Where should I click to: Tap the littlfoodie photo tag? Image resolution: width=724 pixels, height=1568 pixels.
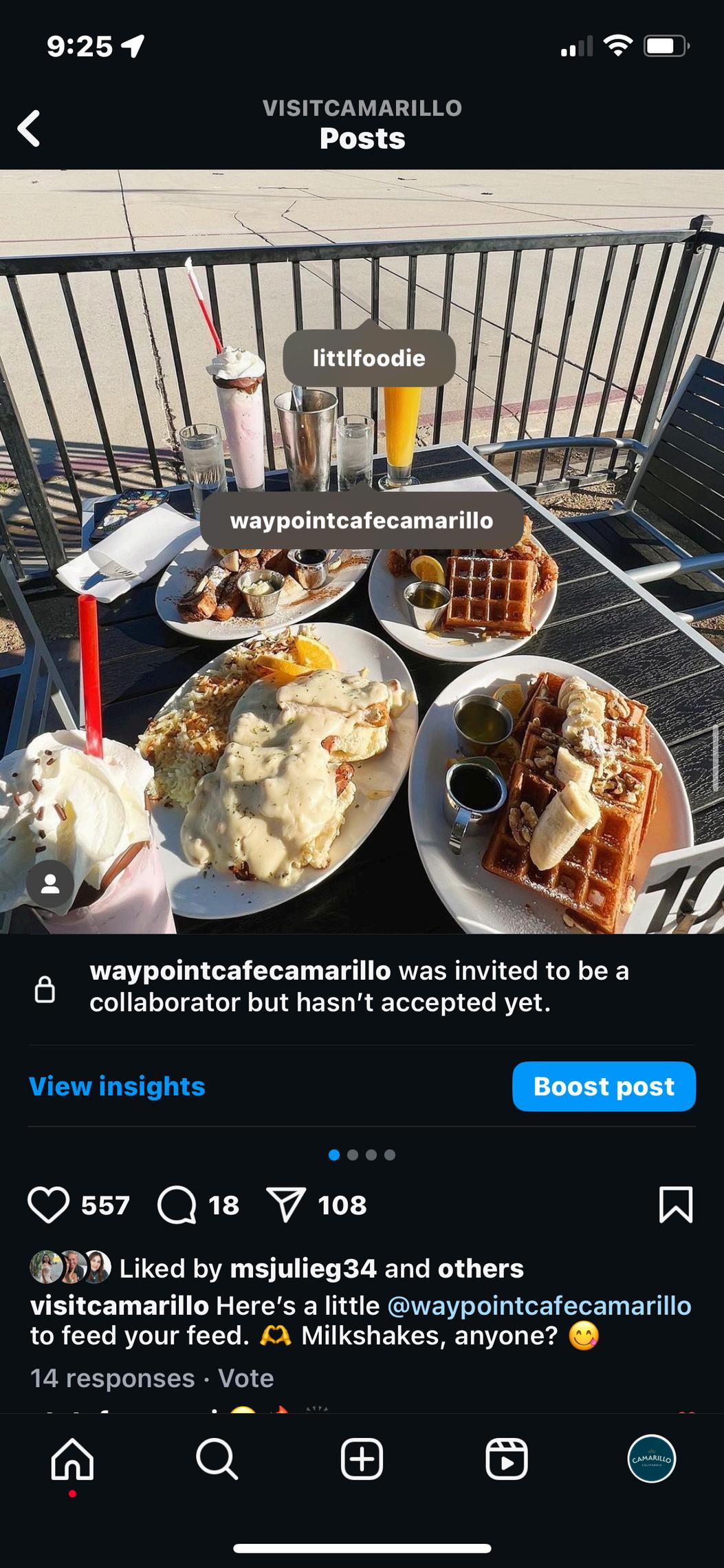369,358
